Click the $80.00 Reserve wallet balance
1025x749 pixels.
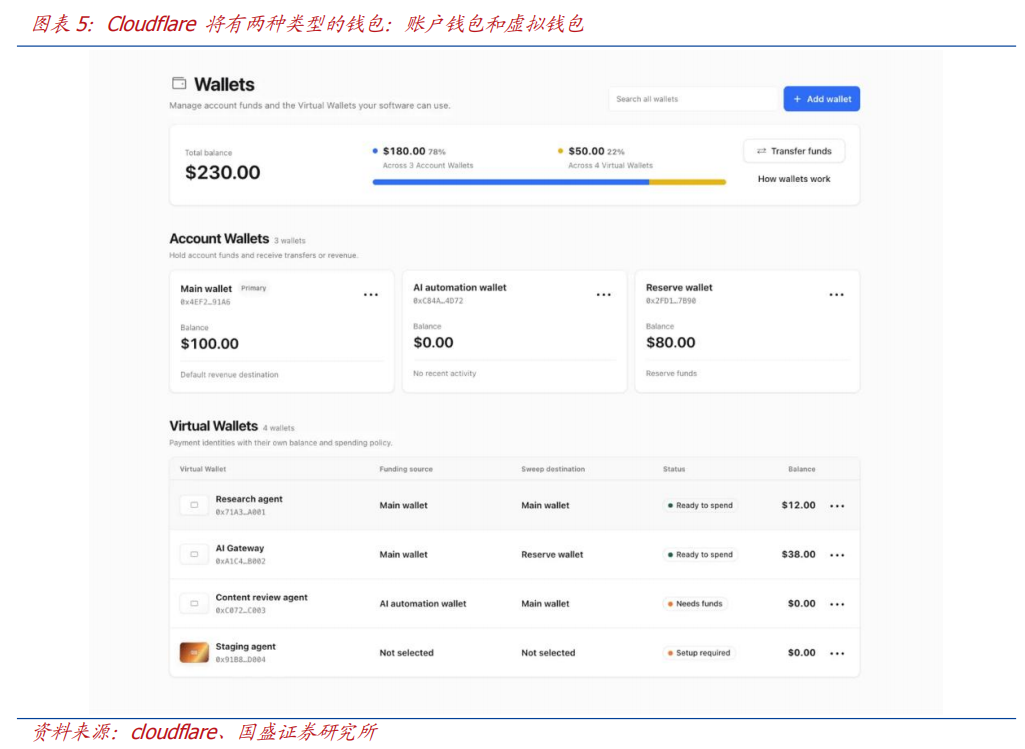coord(671,342)
